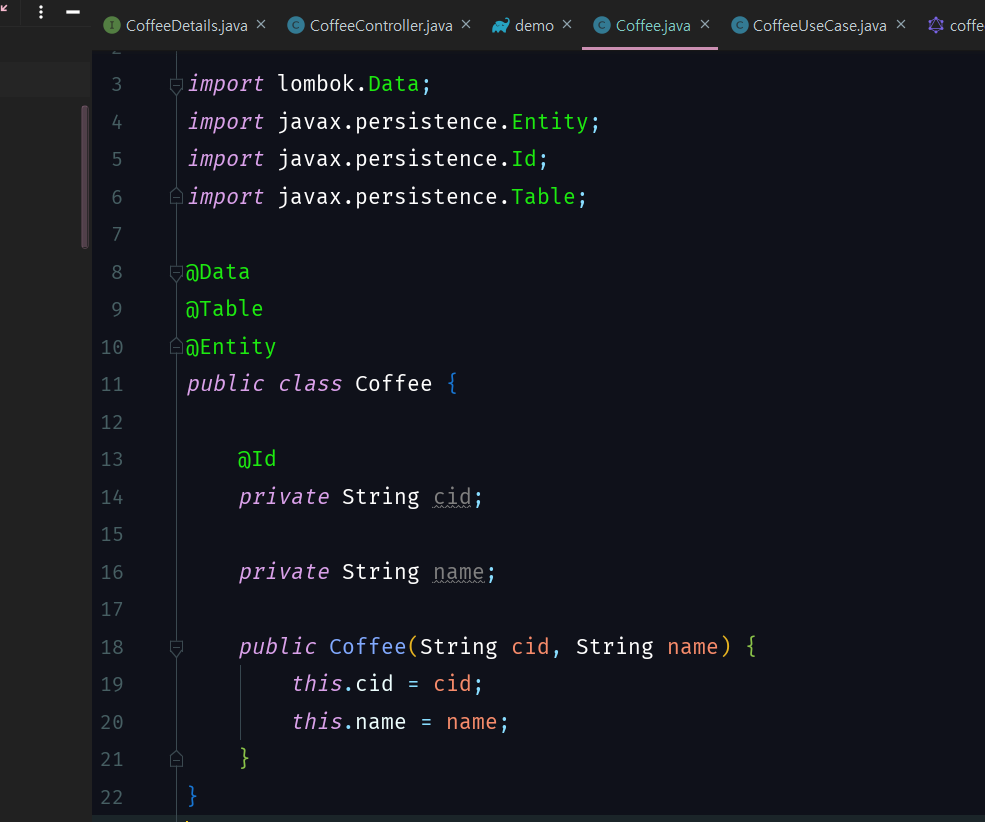
Task: Collapse the @Data annotation fold region
Action: tap(176, 271)
